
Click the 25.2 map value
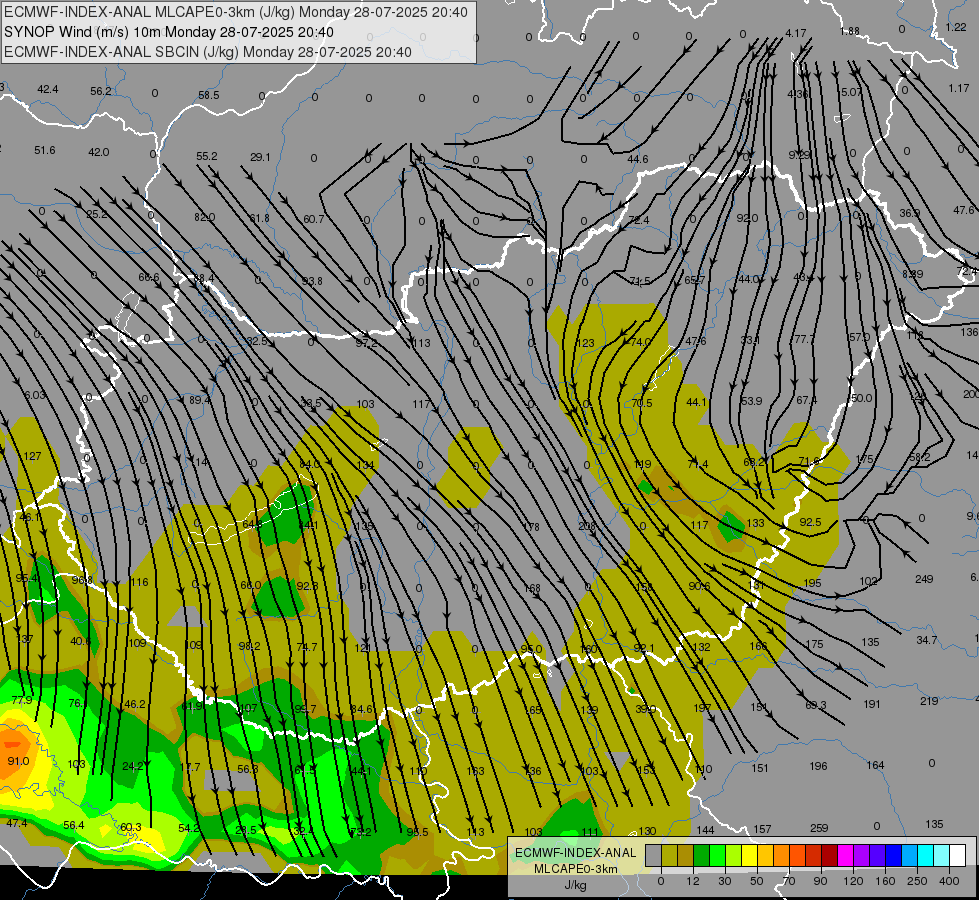point(96,214)
